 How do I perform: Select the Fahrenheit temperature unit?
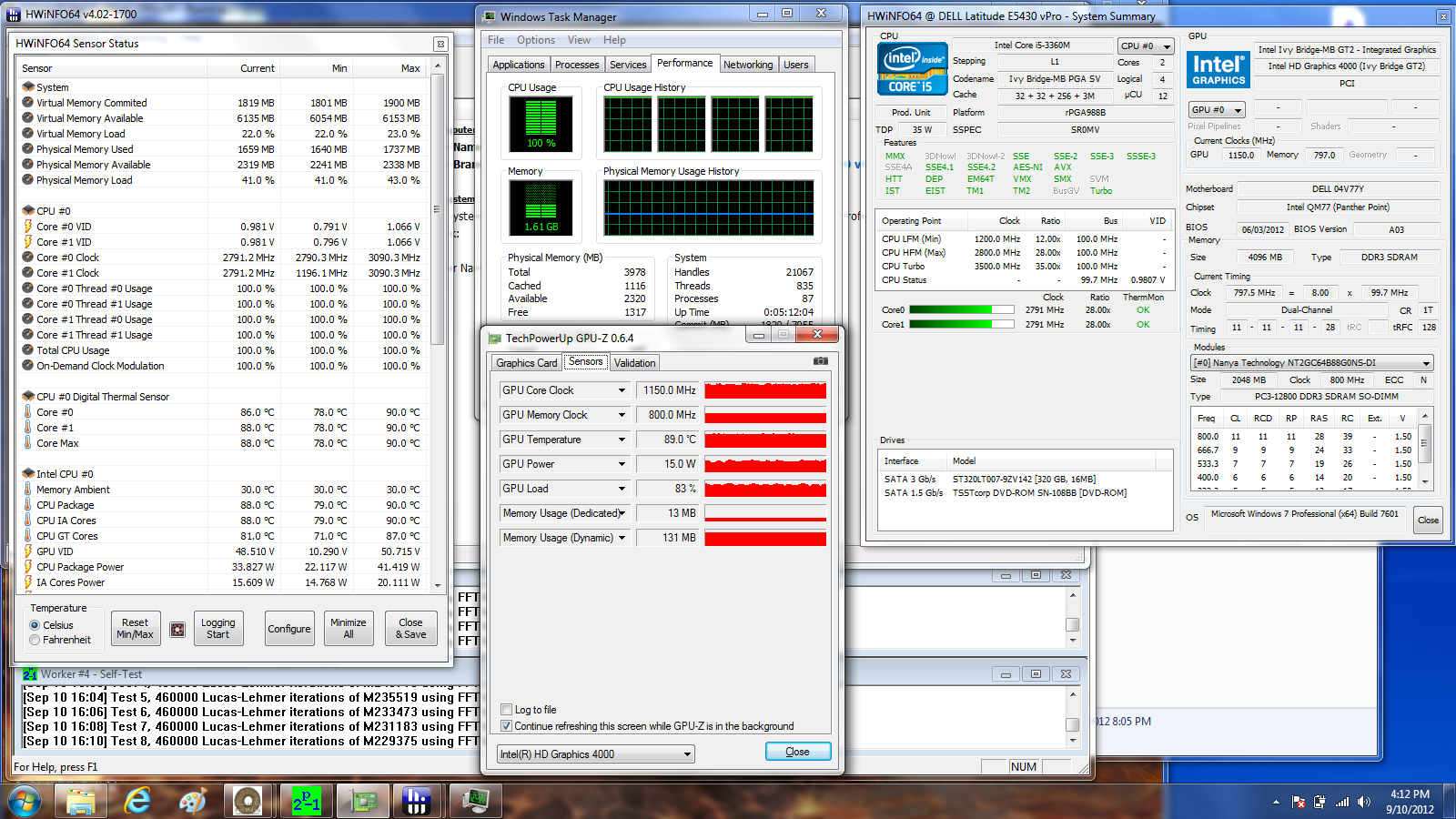pyautogui.click(x=35, y=640)
